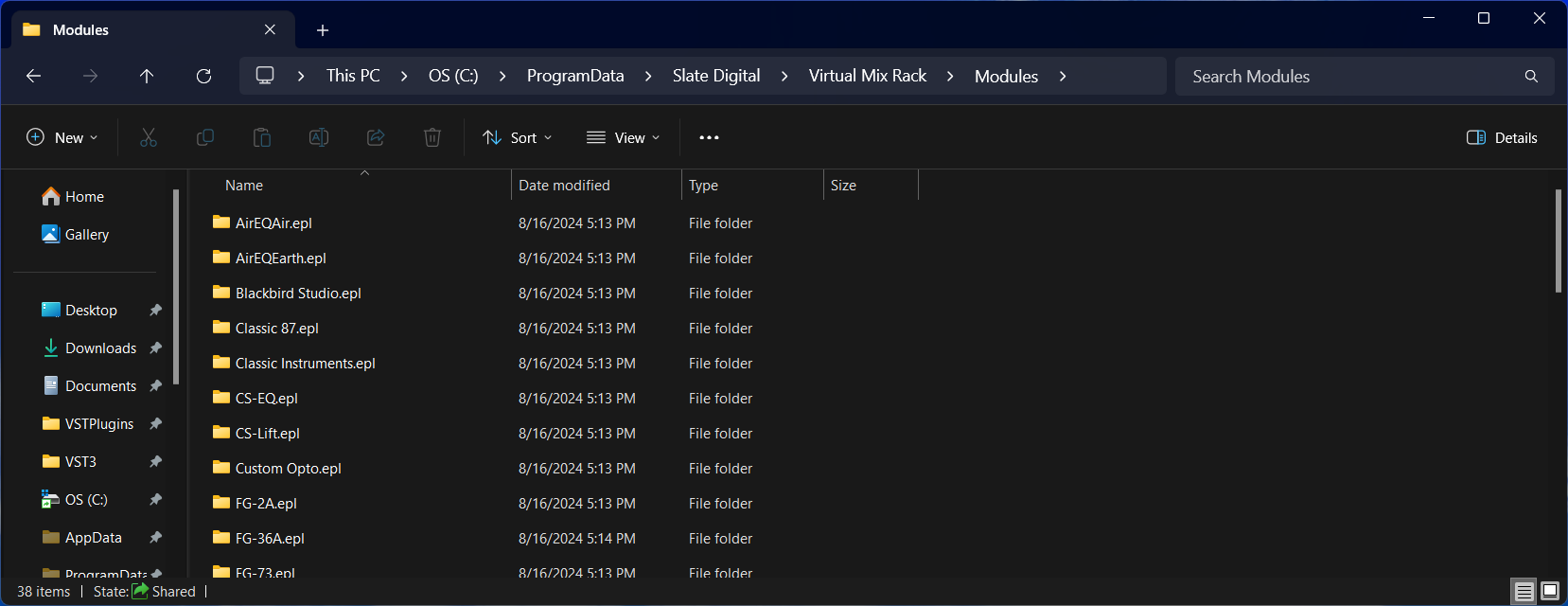Click the Cut scissors icon
Image resolution: width=1568 pixels, height=606 pixels.
149,137
